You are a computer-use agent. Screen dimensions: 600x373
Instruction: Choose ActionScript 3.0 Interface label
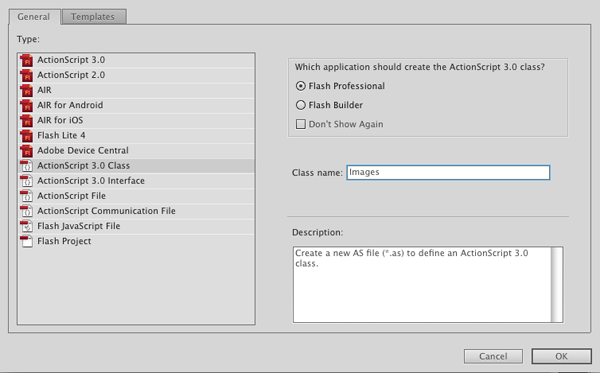click(x=91, y=181)
